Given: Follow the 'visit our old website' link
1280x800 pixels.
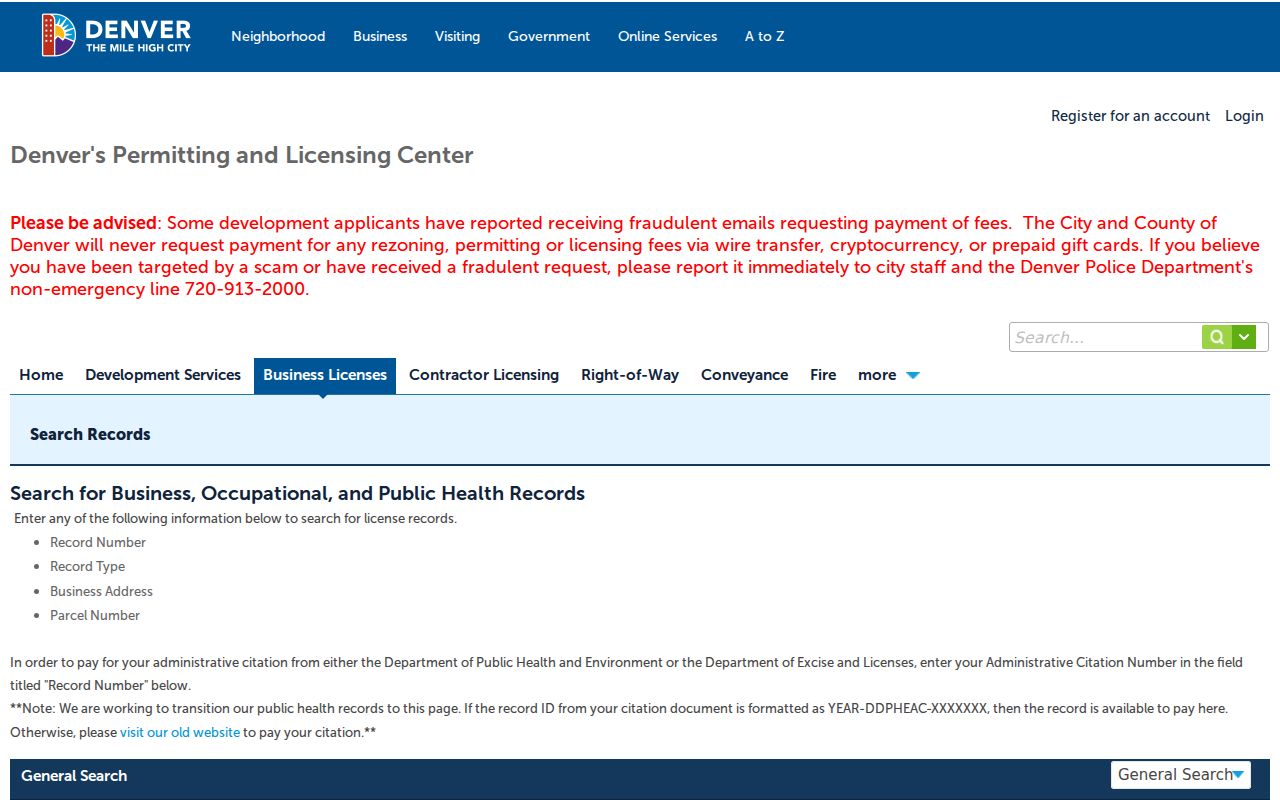Looking at the screenshot, I should pos(180,732).
